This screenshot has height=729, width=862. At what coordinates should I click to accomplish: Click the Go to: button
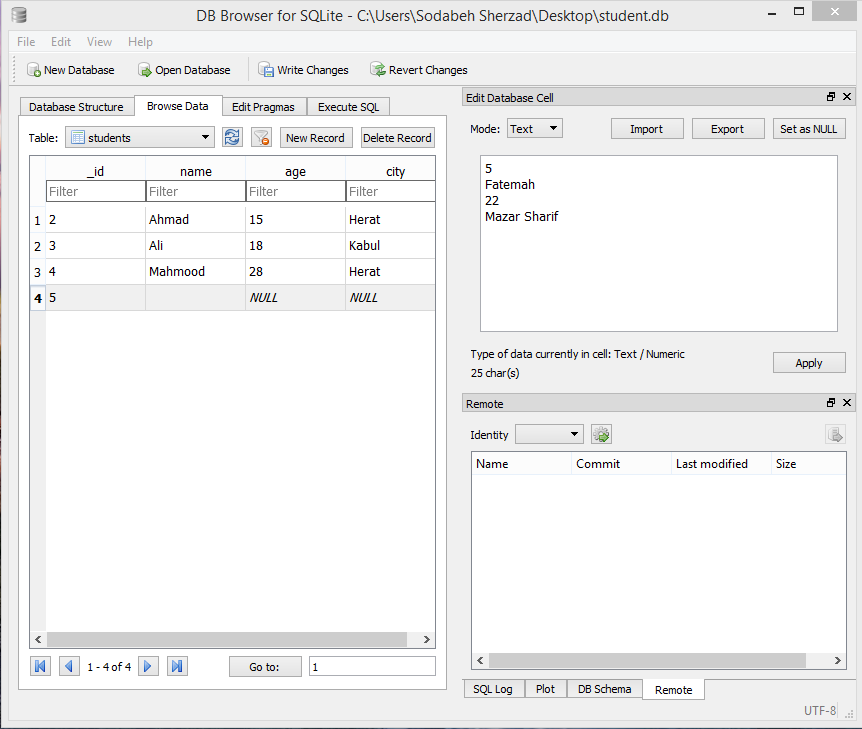(265, 667)
